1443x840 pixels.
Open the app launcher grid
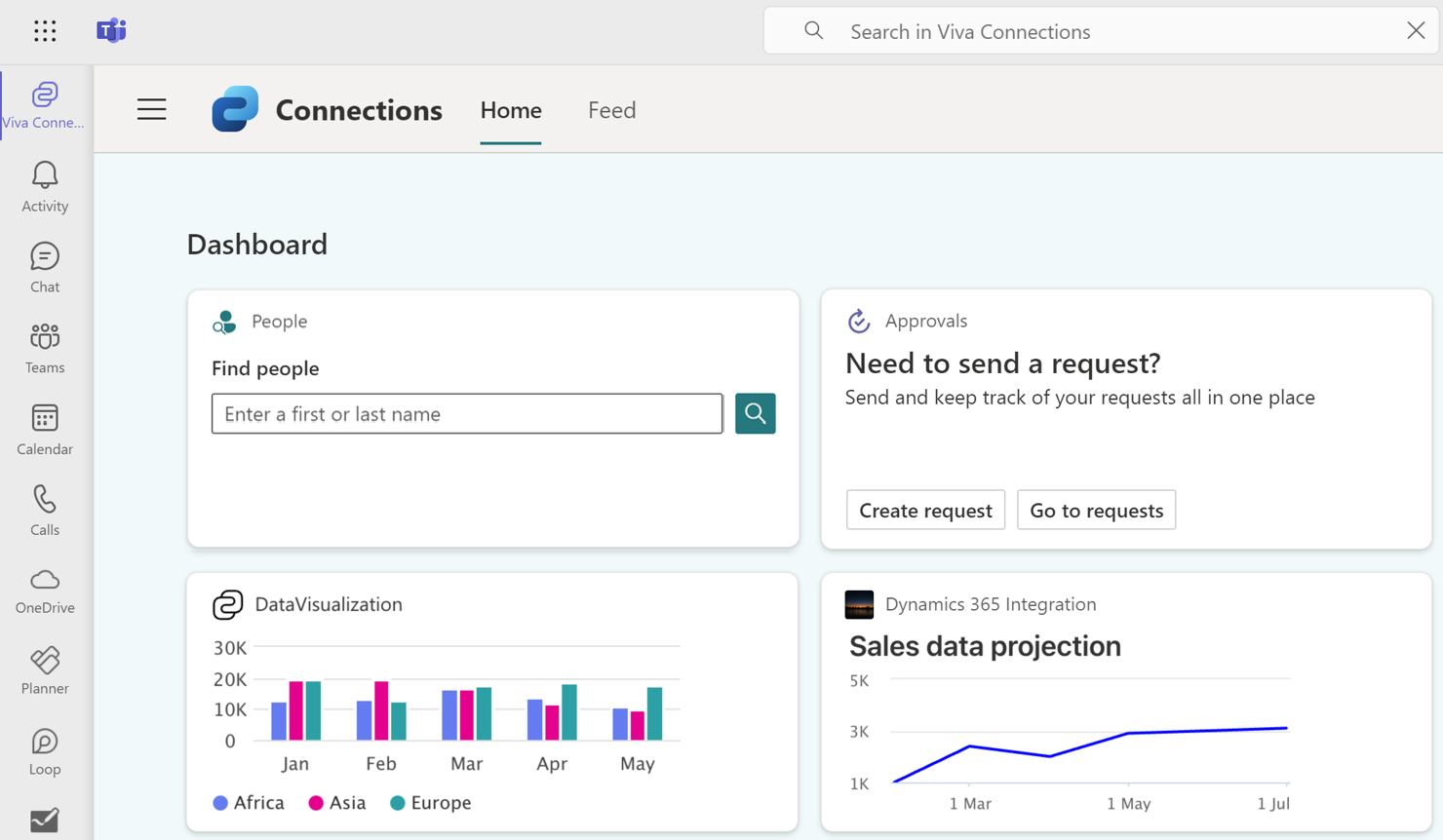pos(45,31)
